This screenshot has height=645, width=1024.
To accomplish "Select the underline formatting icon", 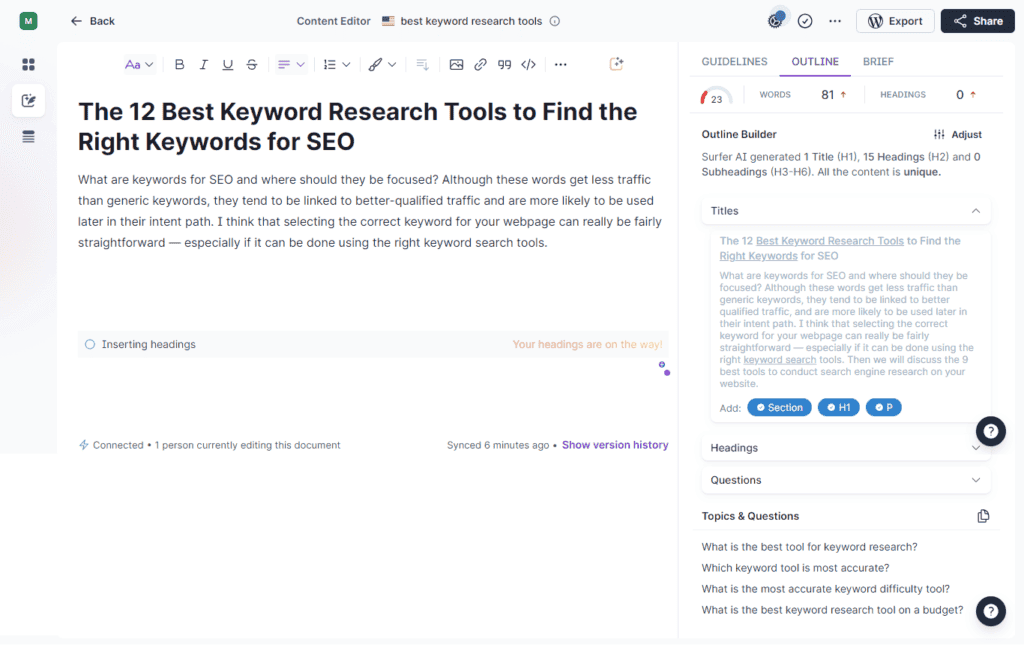I will (x=227, y=64).
